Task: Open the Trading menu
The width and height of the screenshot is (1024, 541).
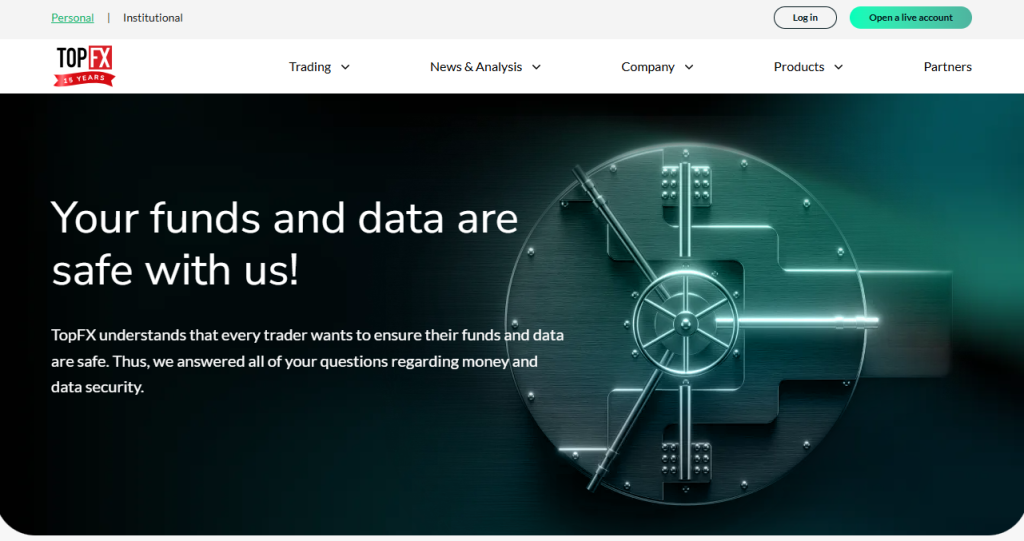Action: pos(310,67)
